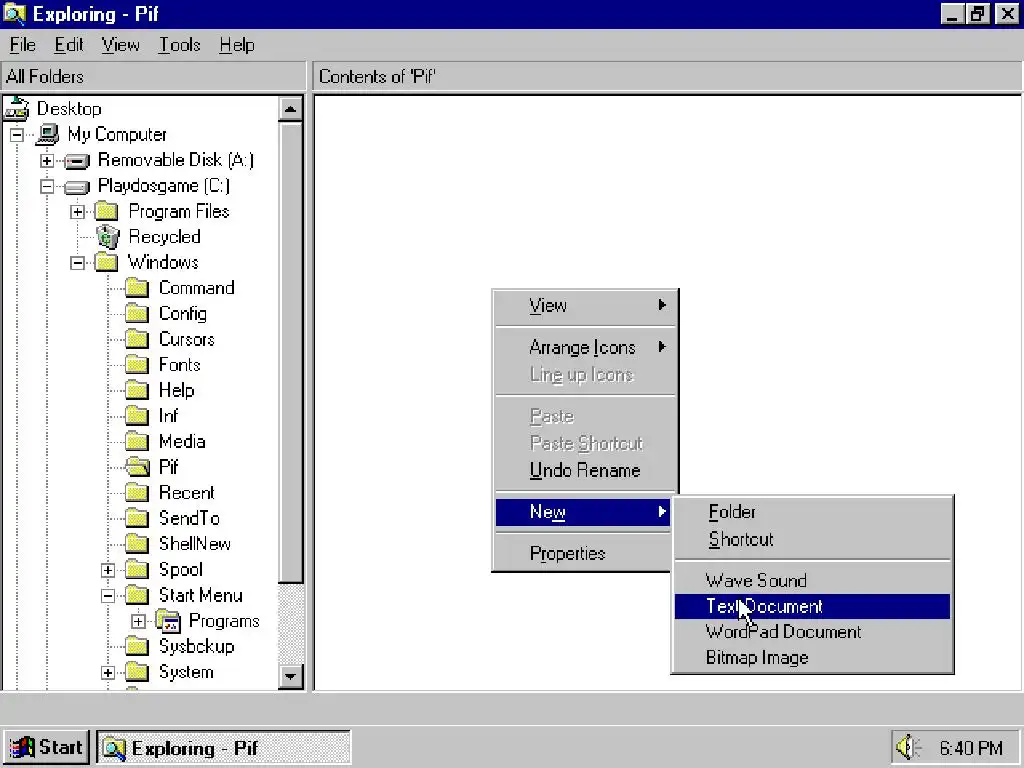Viewport: 1024px width, 768px height.
Task: Click the Program Files folder icon
Action: pyautogui.click(x=106, y=212)
